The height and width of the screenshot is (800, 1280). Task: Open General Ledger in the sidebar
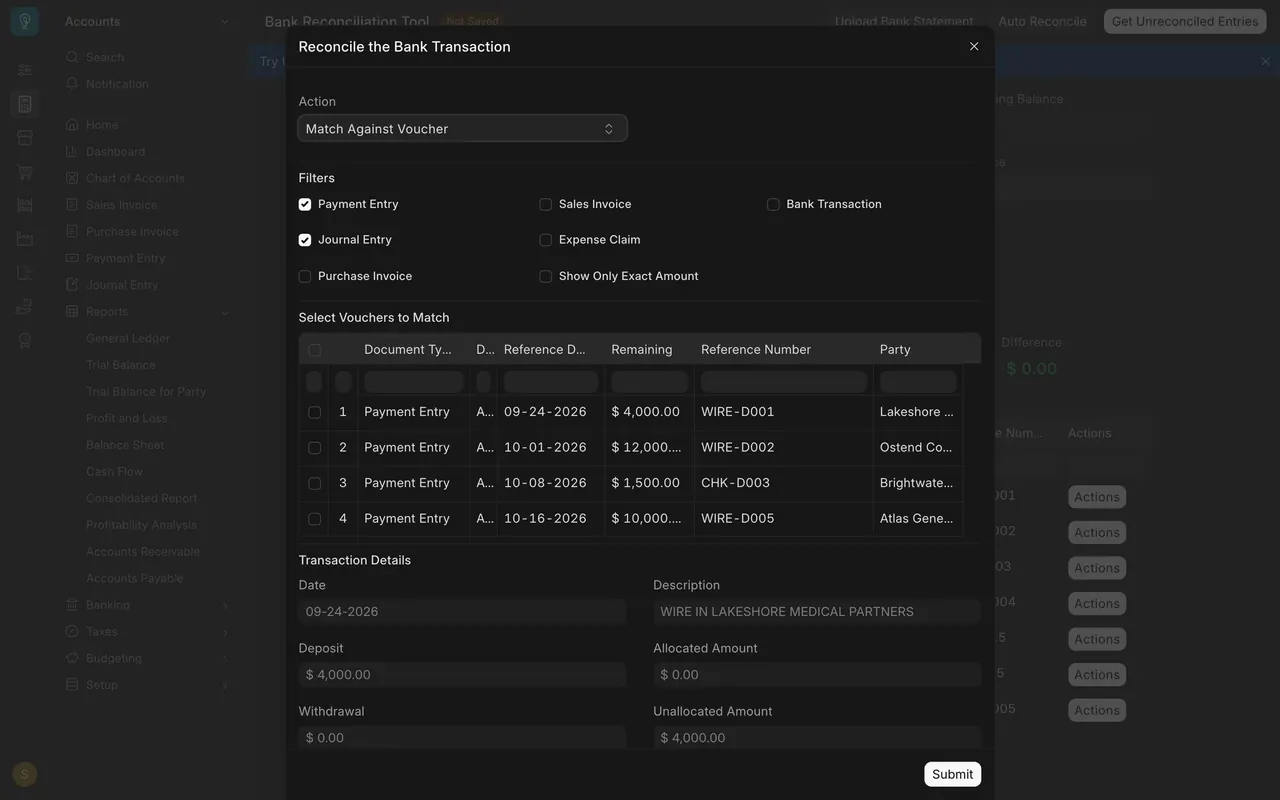(128, 338)
